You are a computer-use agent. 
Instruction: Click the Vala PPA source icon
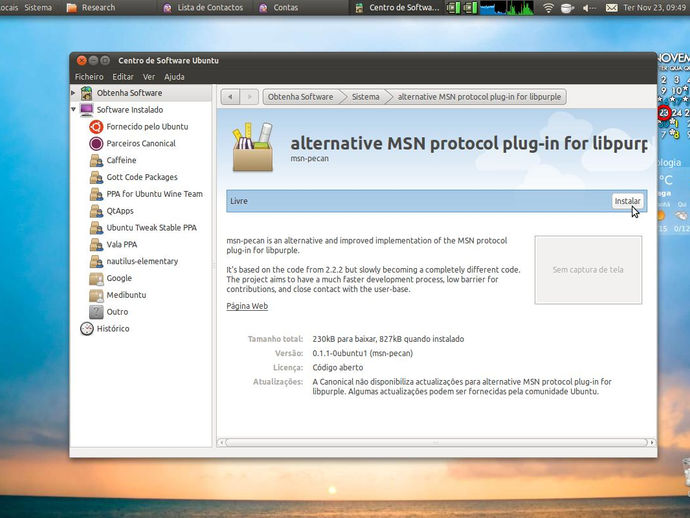(96, 245)
